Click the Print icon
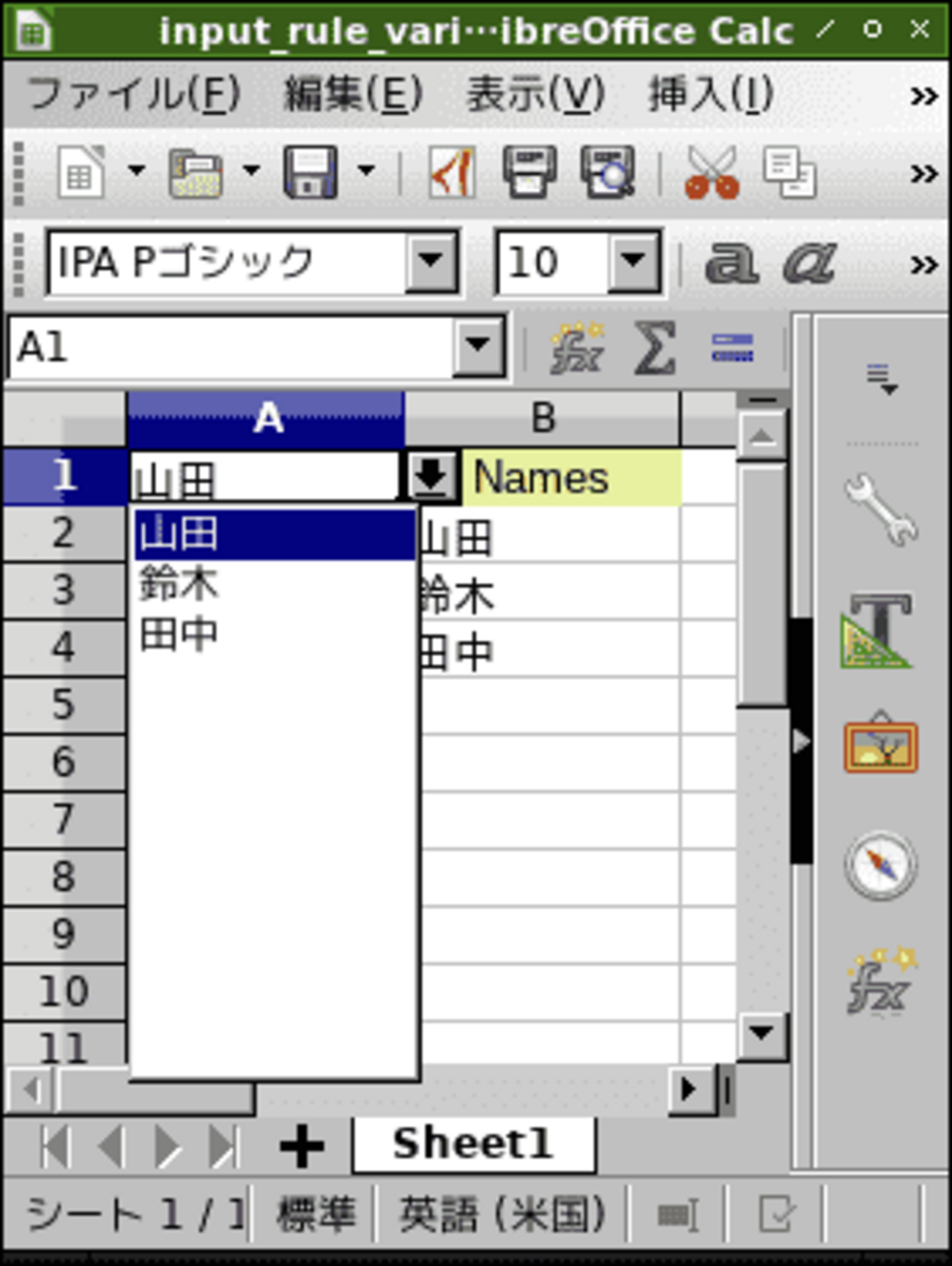This screenshot has height=1266, width=952. coord(529,172)
